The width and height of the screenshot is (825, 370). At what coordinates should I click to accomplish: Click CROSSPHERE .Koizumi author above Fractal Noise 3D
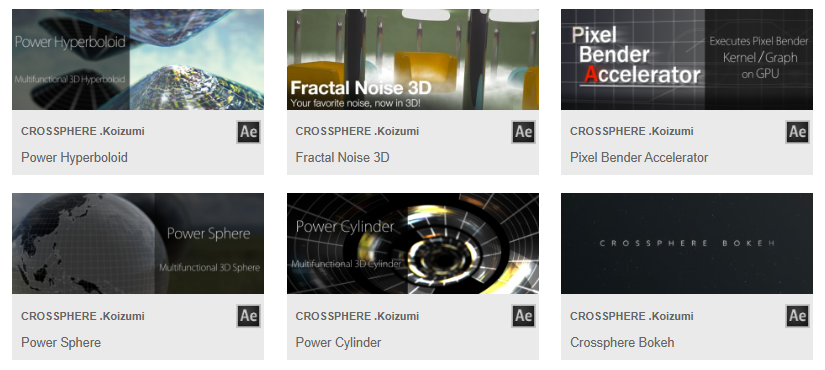coord(357,132)
